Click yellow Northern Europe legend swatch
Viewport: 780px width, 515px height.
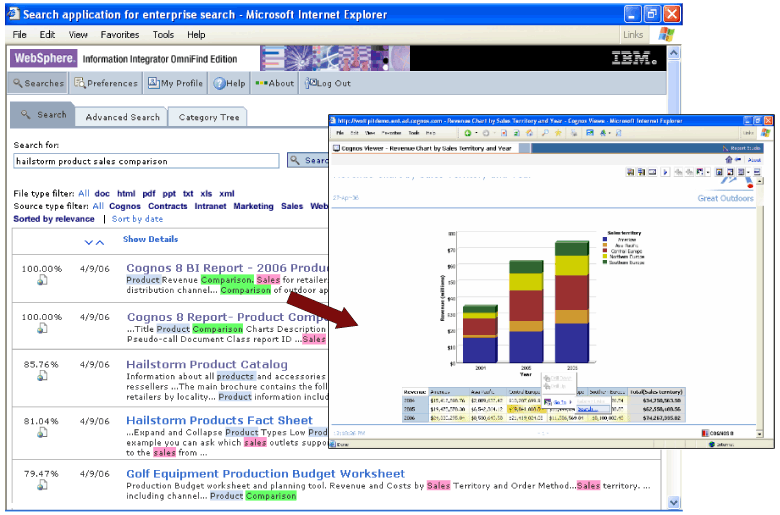pos(605,256)
